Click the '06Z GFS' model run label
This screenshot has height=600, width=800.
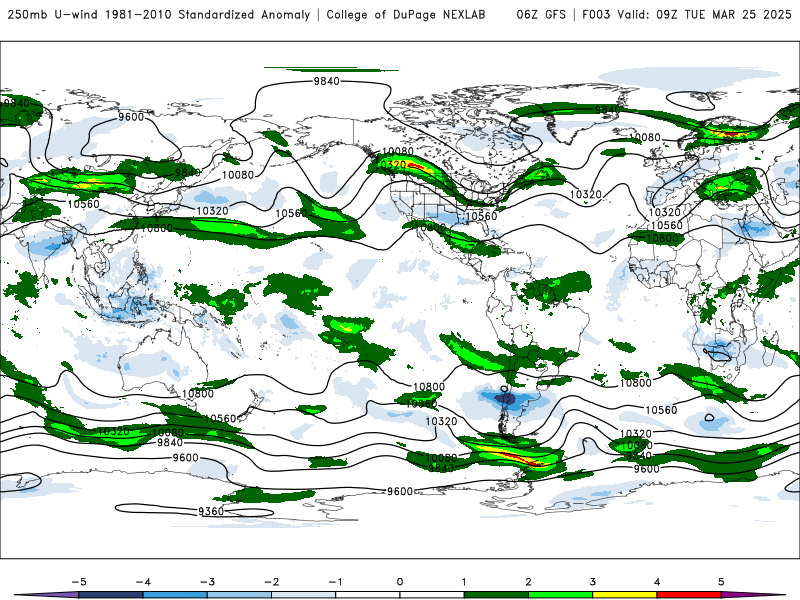click(x=541, y=14)
